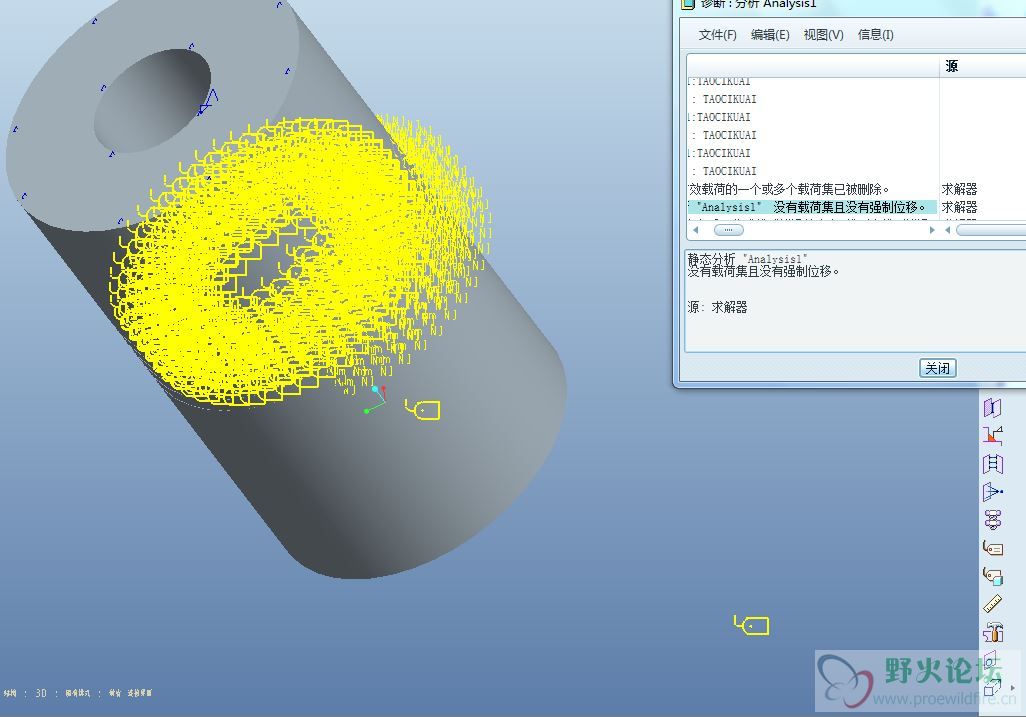Select the yellow tag icon at lower right of viewport
This screenshot has height=717, width=1026.
coord(751,625)
